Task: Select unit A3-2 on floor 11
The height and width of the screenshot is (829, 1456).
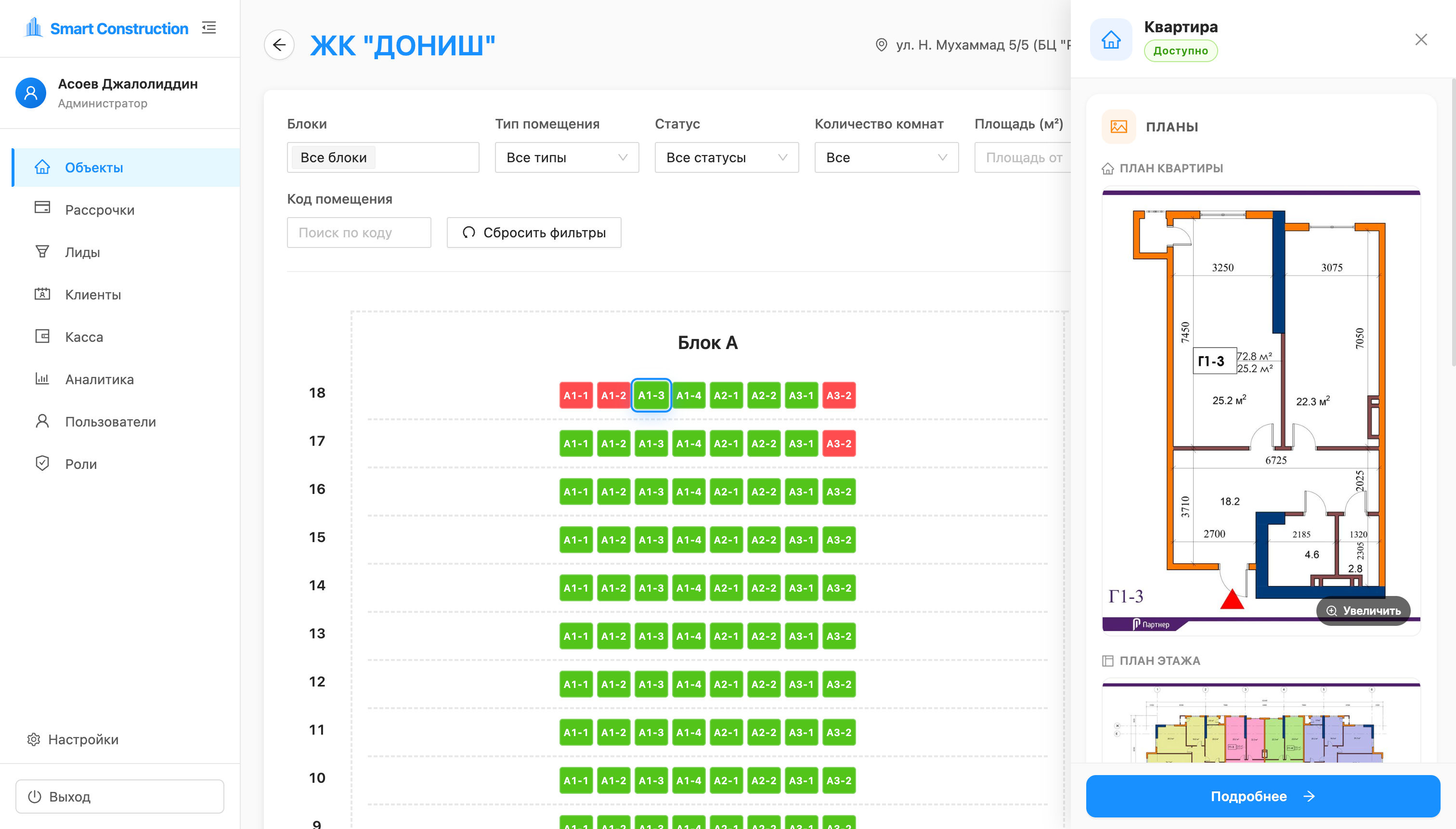Action: coord(839,732)
